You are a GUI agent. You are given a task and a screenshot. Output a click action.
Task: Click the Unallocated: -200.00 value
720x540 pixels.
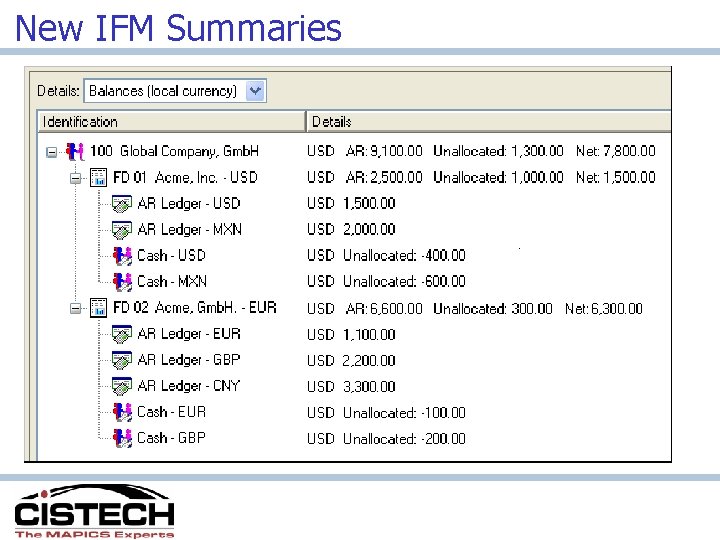click(404, 439)
